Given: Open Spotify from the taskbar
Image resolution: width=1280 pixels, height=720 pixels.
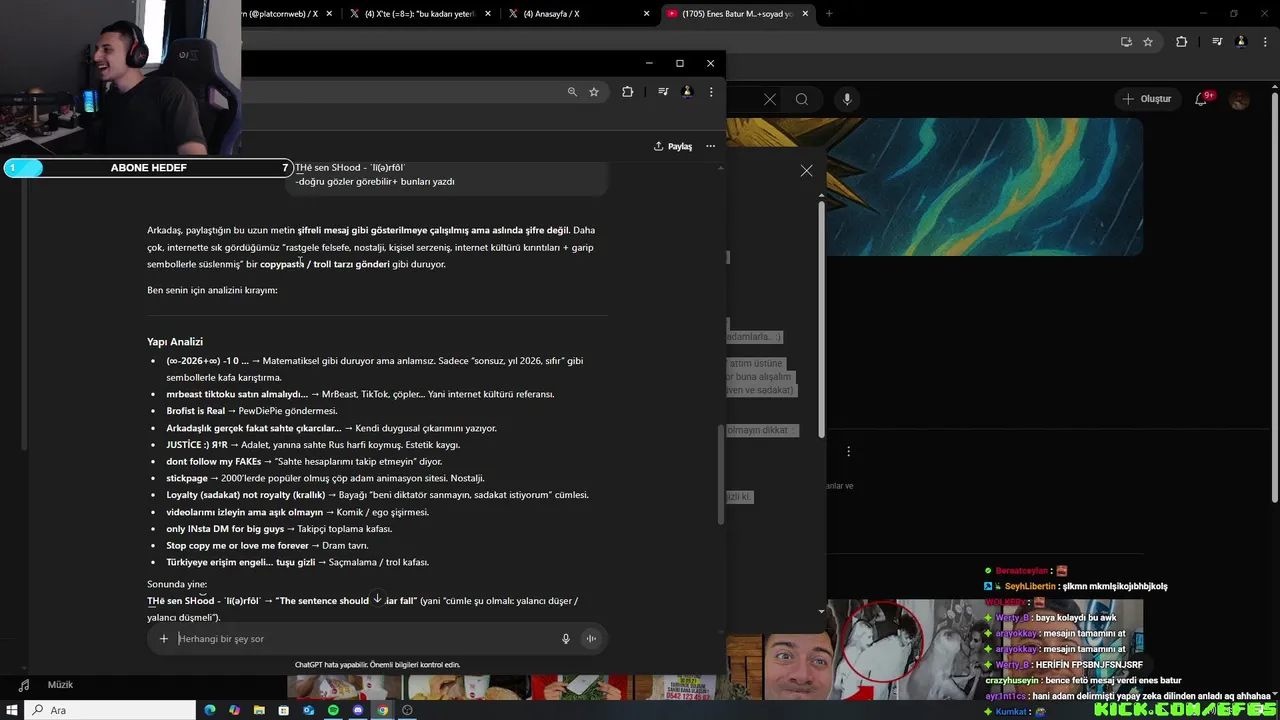Looking at the screenshot, I should [x=333, y=710].
